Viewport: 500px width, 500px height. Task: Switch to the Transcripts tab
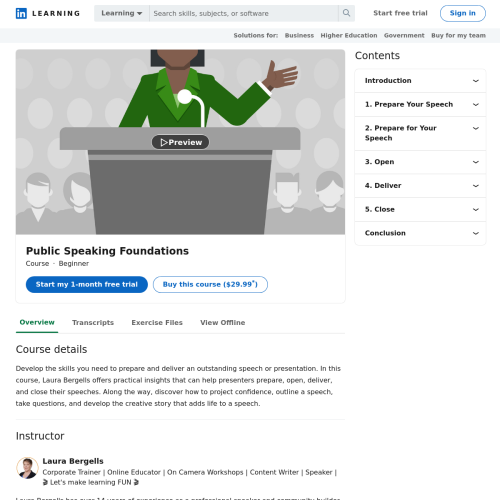(93, 323)
